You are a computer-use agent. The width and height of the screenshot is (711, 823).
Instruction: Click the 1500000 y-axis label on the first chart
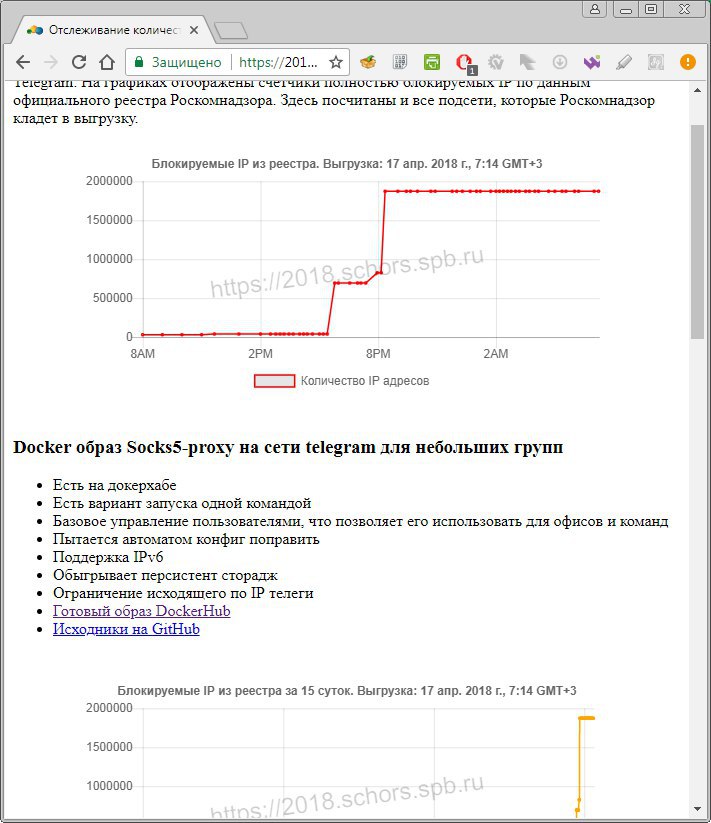click(x=110, y=220)
